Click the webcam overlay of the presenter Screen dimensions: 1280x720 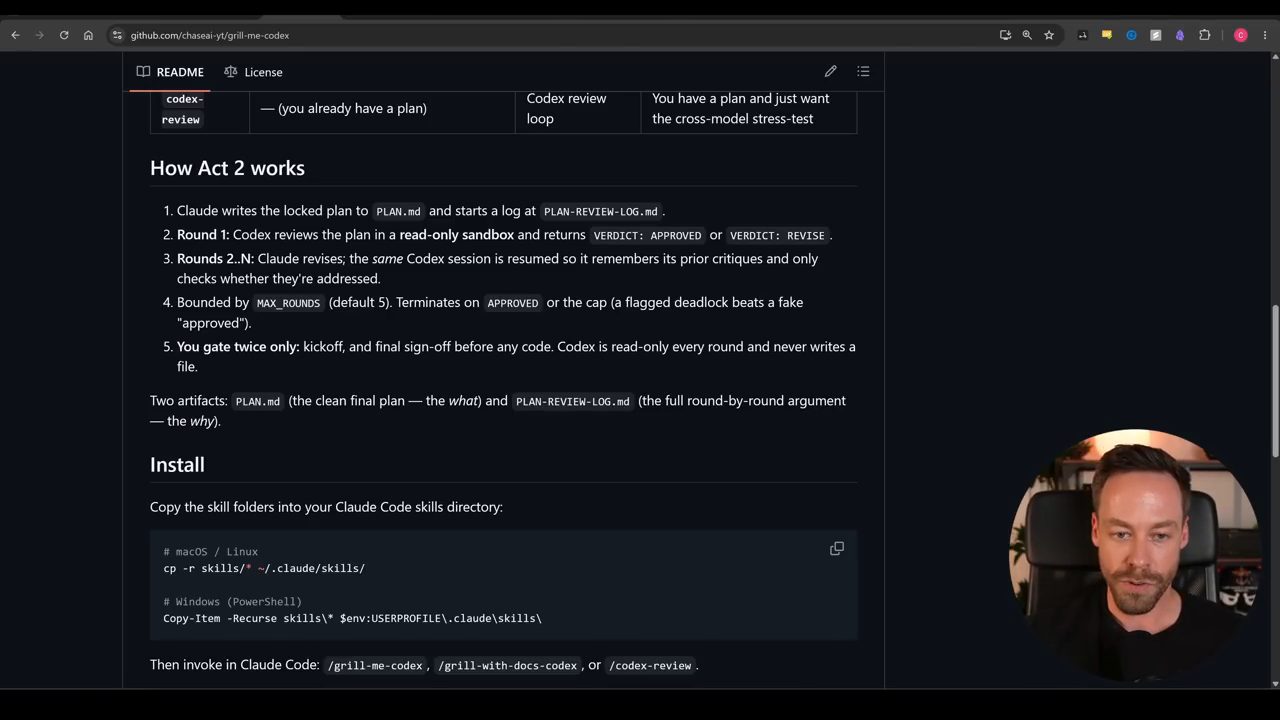[1134, 556]
